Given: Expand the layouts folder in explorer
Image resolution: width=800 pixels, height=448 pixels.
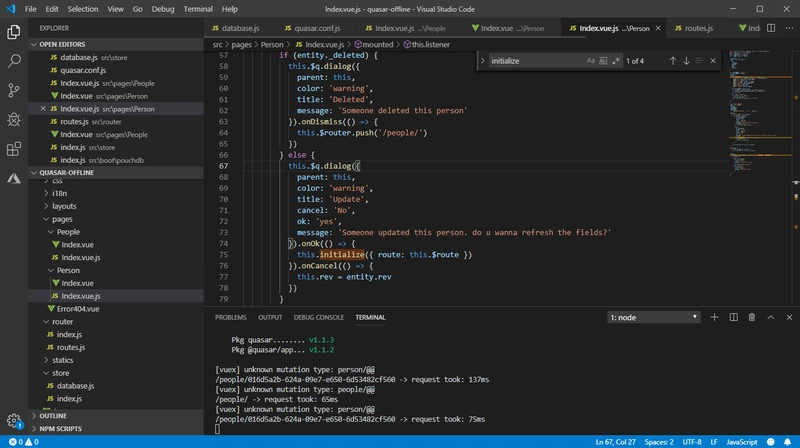Looking at the screenshot, I should click(x=64, y=205).
